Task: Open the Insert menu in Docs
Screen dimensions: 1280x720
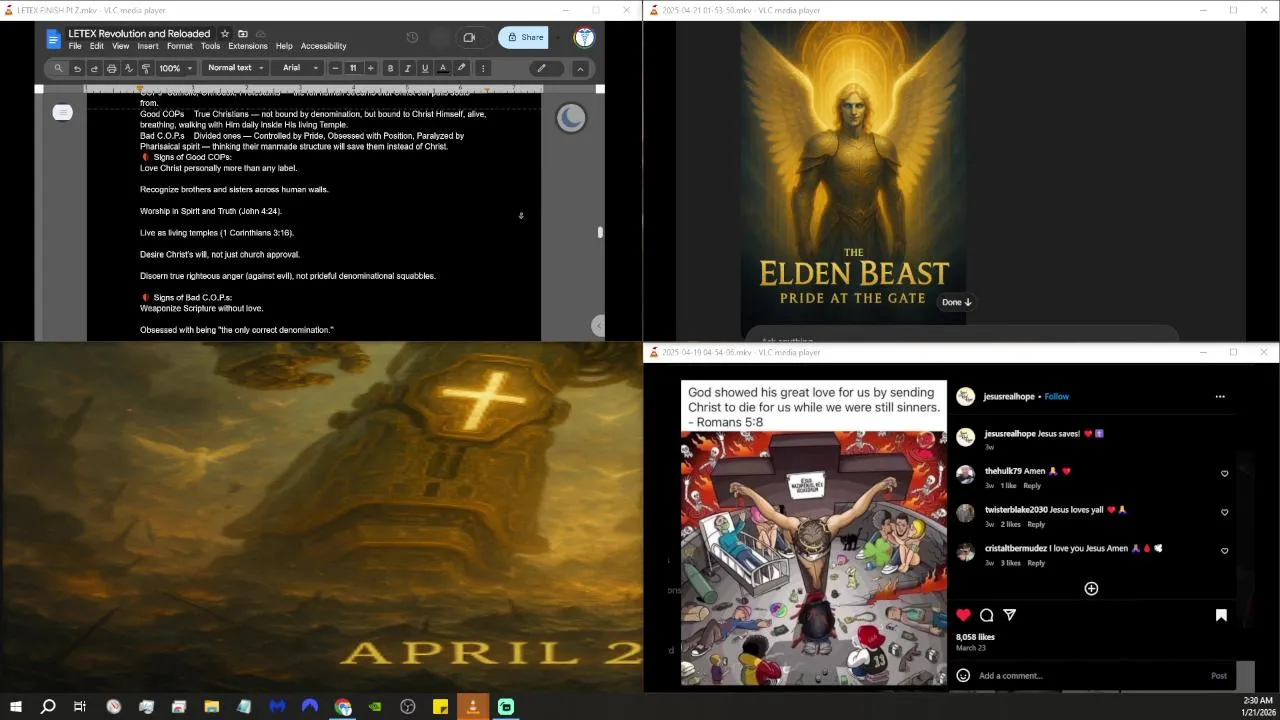Action: 148,46
